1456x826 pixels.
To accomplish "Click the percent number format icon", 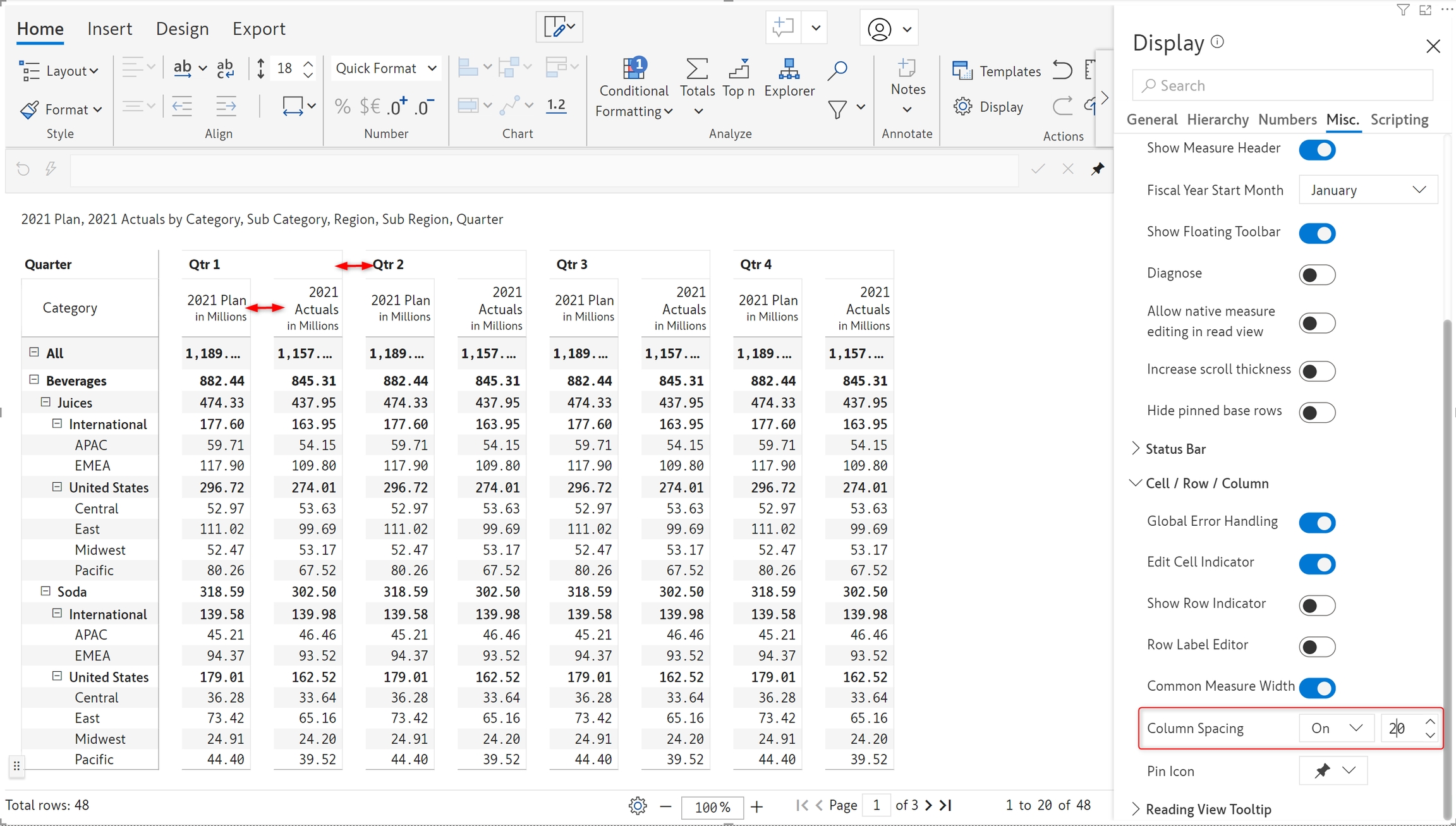I will 343,106.
